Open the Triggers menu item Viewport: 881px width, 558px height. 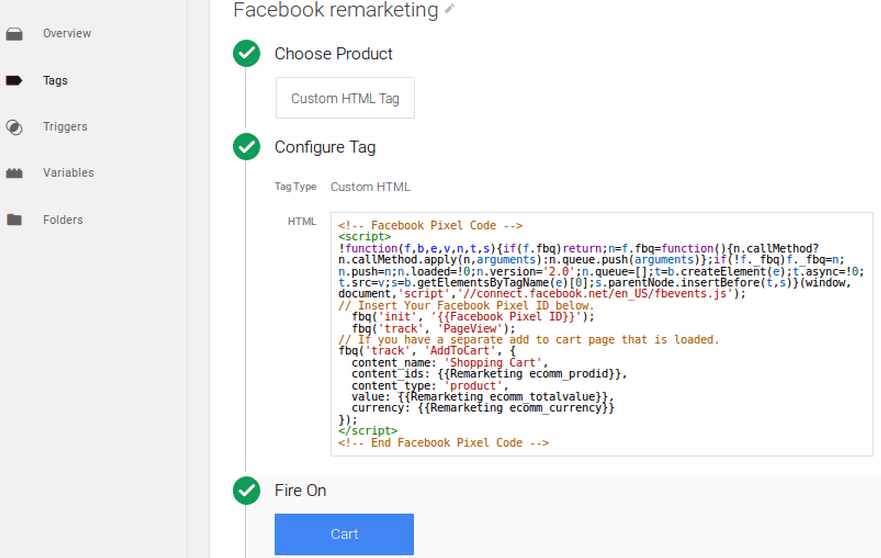click(65, 126)
